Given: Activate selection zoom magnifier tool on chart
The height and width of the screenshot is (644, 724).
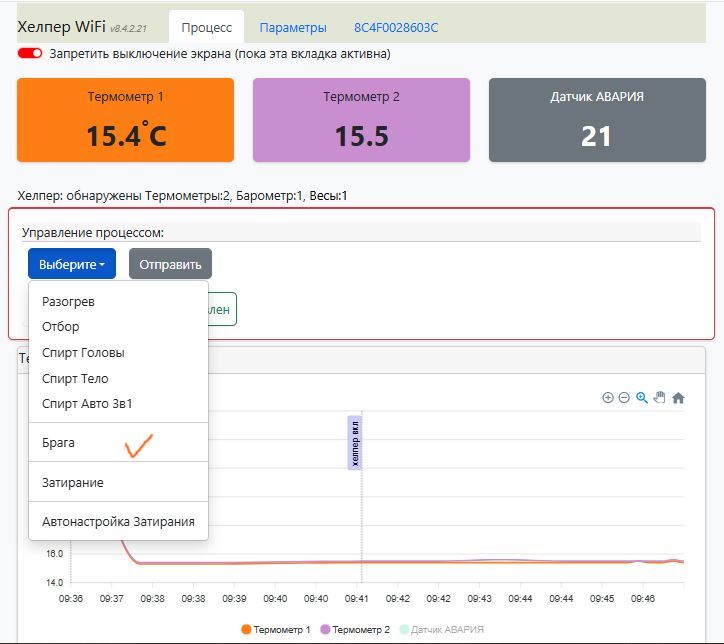Looking at the screenshot, I should coord(641,397).
